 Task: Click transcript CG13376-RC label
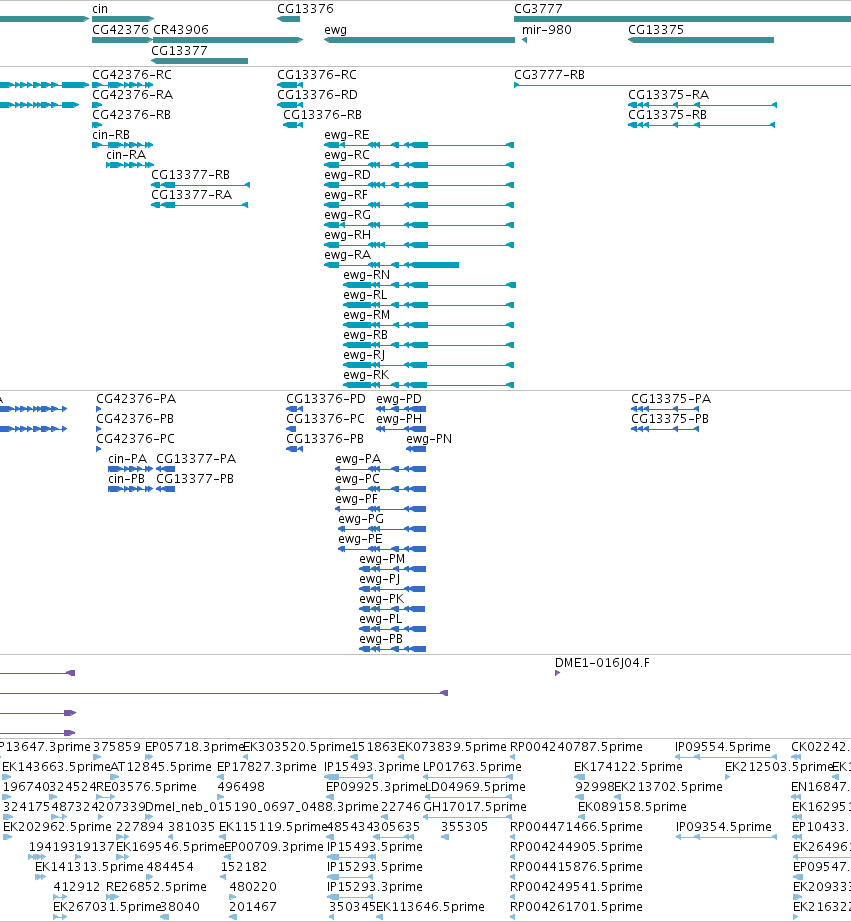(x=317, y=75)
